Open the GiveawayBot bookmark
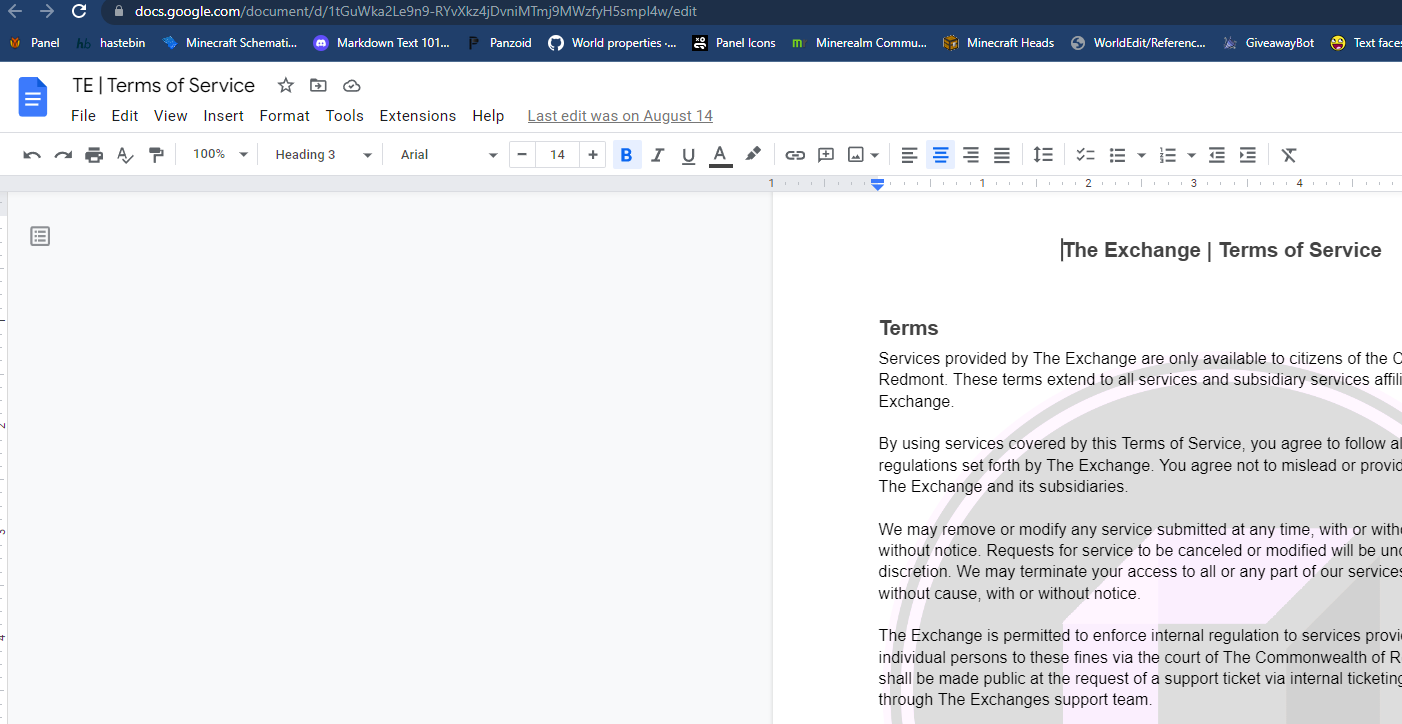 click(x=1268, y=43)
